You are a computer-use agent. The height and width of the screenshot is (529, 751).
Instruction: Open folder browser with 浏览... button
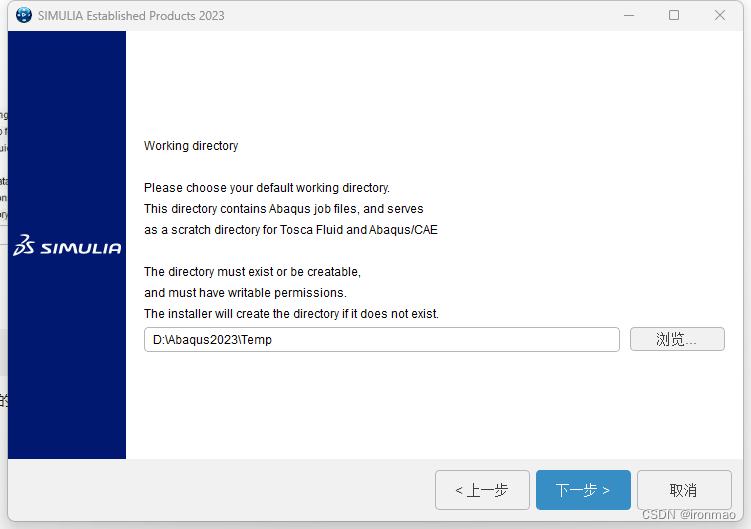(x=677, y=339)
